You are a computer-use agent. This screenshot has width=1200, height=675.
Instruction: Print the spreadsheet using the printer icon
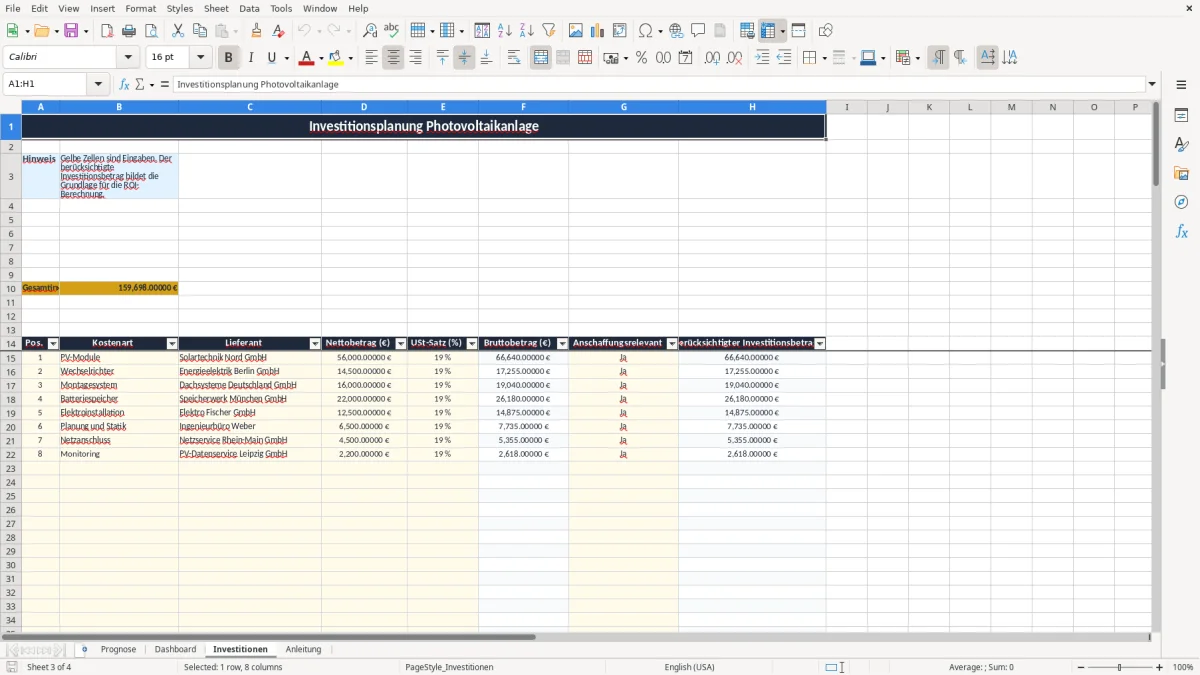point(129,31)
